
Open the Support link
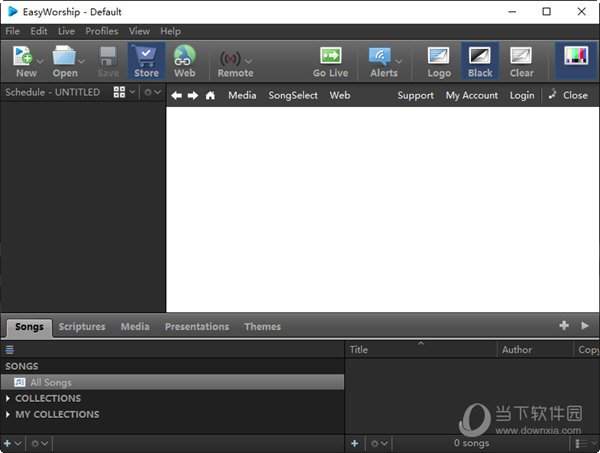[x=416, y=96]
